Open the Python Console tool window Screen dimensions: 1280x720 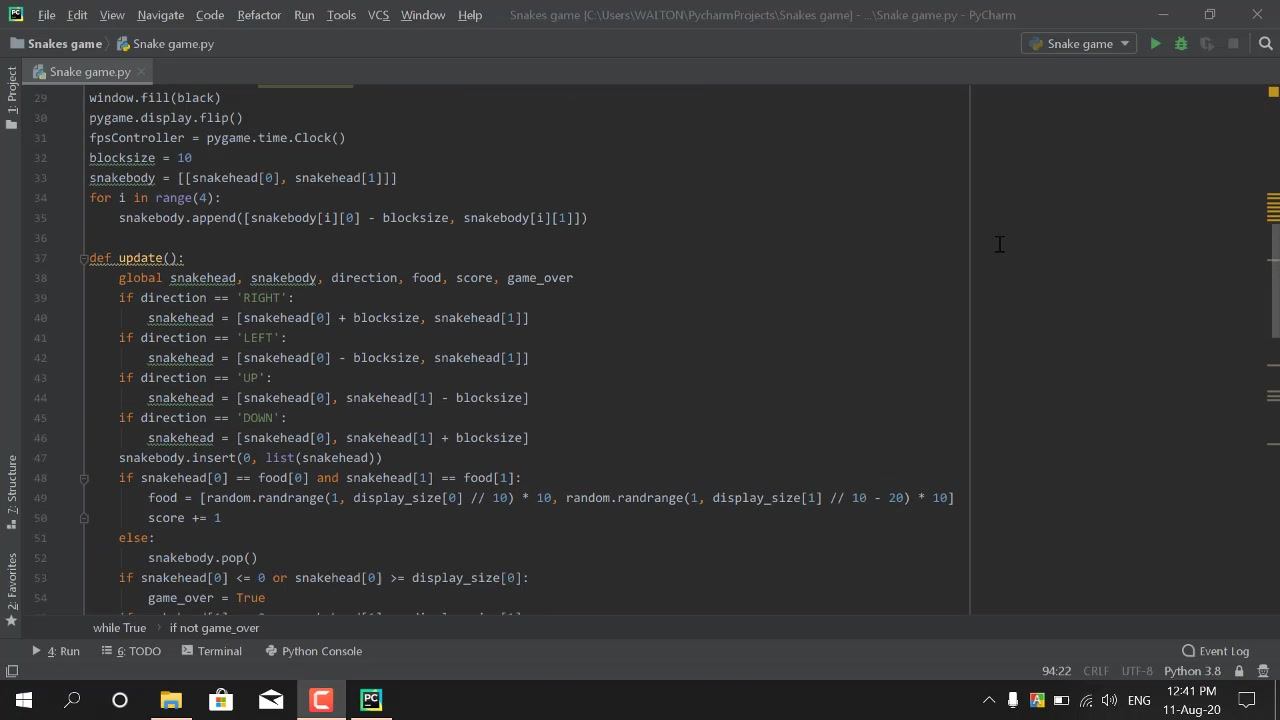pos(313,651)
